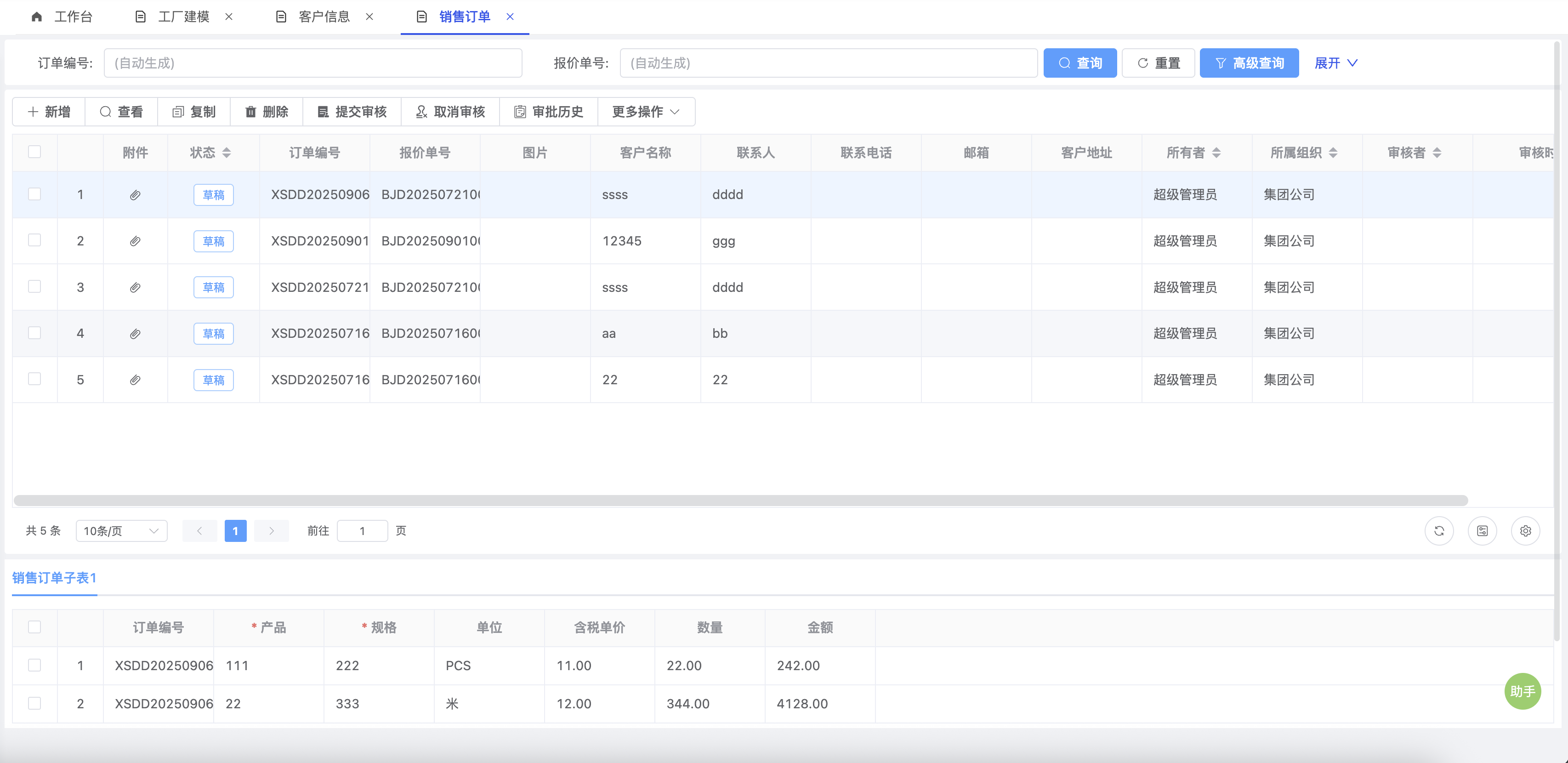Click the 审批历史 toolbar button
This screenshot has height=763, width=1568.
pyautogui.click(x=548, y=112)
